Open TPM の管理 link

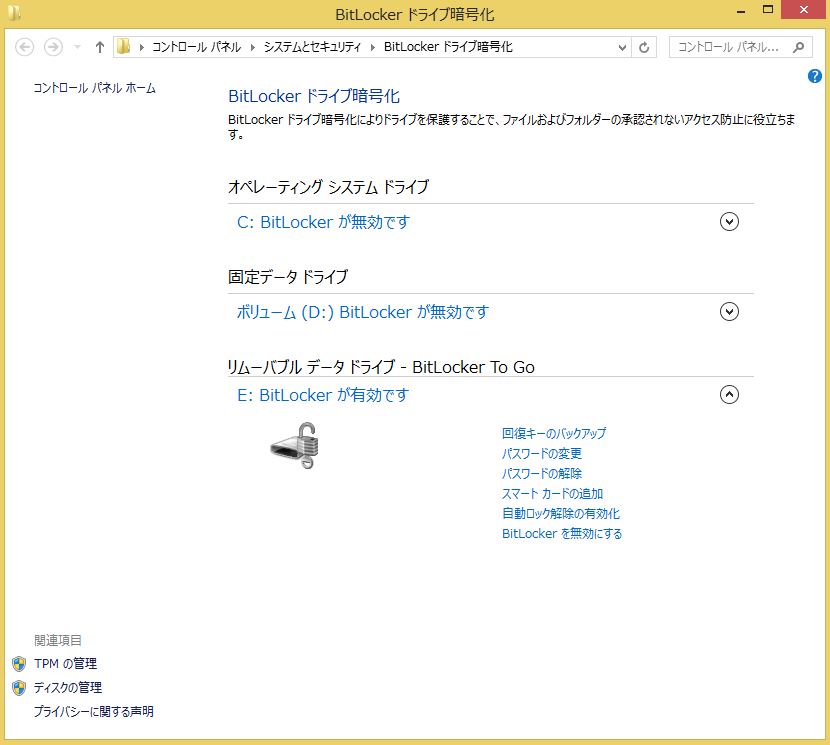pyautogui.click(x=66, y=663)
